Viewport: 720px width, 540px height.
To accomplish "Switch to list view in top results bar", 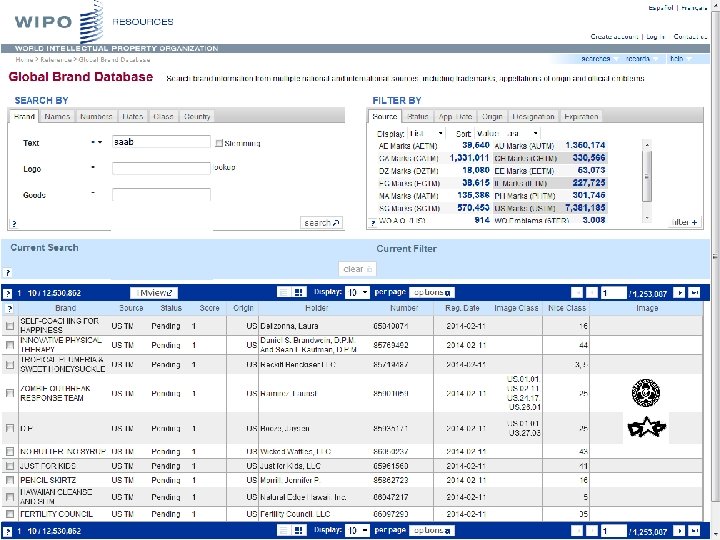I will coord(284,292).
